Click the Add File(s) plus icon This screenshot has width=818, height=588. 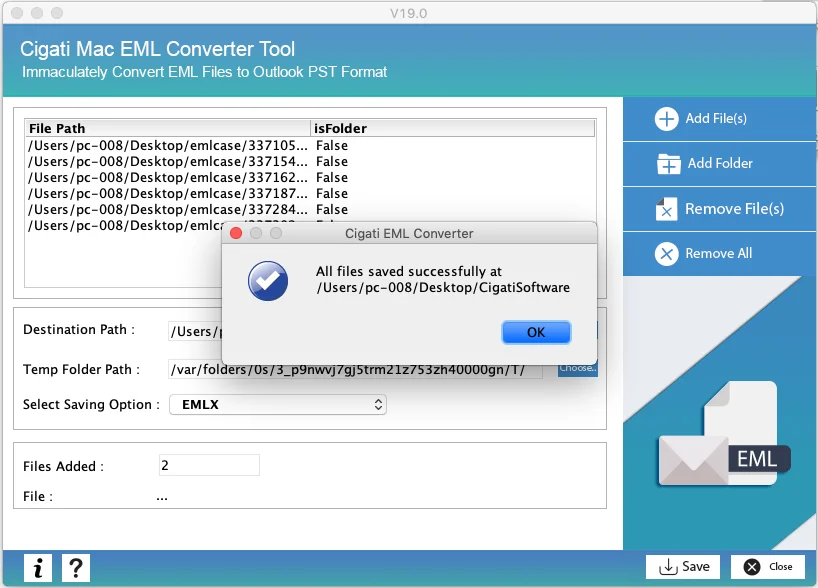[666, 119]
